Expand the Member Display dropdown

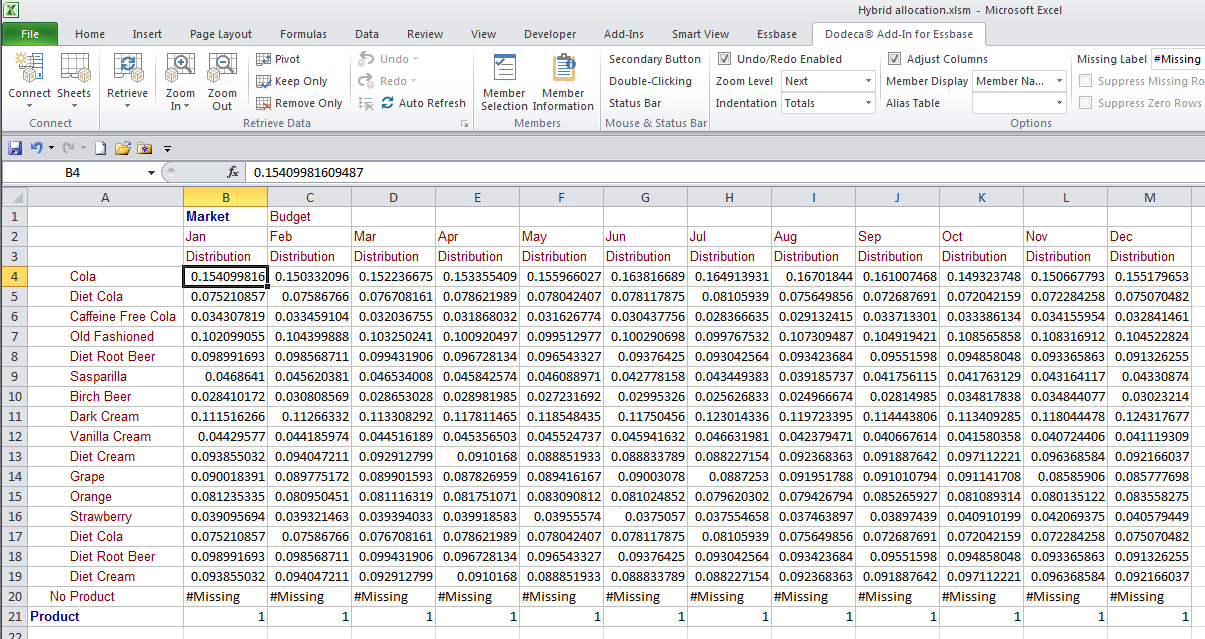[x=1059, y=81]
